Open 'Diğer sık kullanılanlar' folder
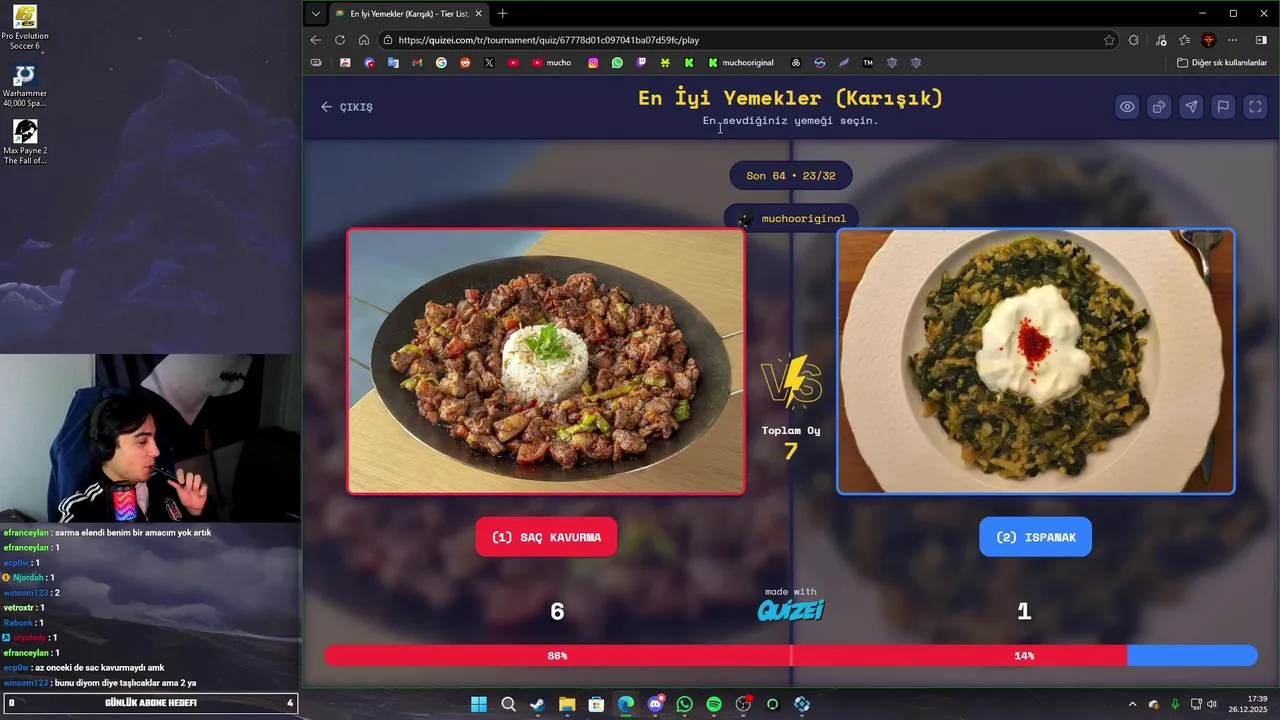Image resolution: width=1280 pixels, height=720 pixels. (1222, 62)
